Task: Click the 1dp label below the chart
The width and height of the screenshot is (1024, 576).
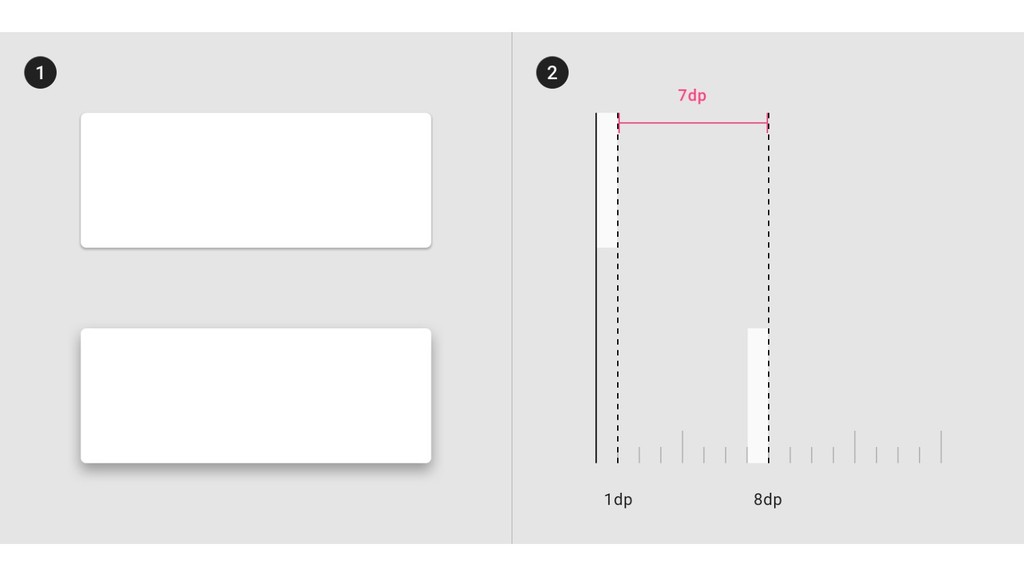Action: [x=618, y=500]
